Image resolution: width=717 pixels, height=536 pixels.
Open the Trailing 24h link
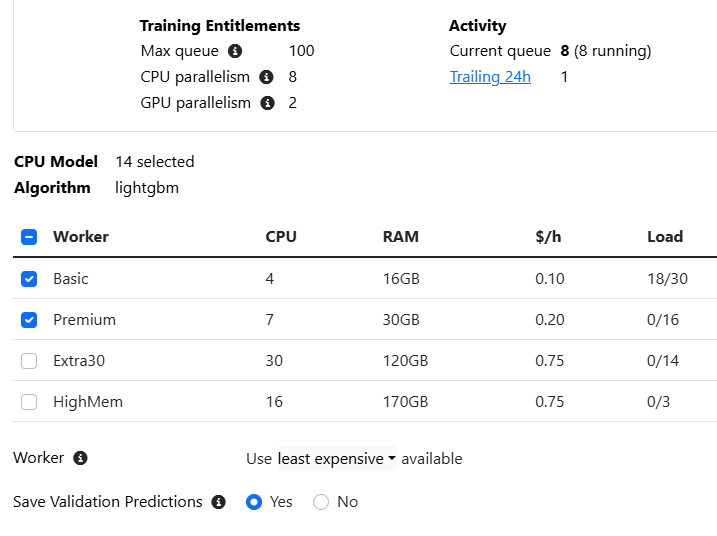(490, 77)
